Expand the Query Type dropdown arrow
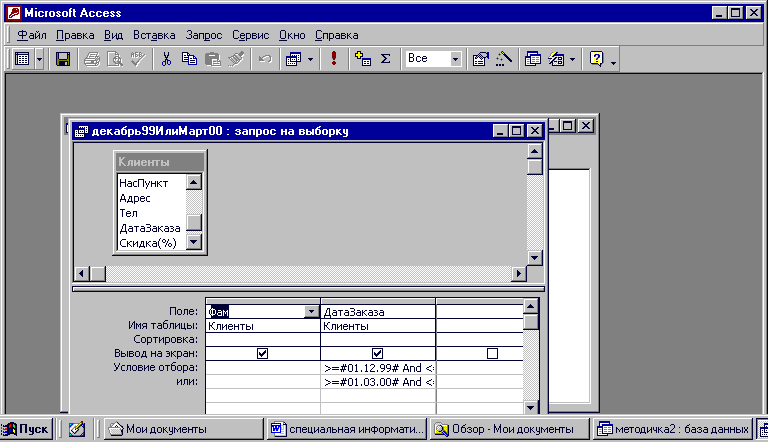This screenshot has width=768, height=442. click(311, 60)
